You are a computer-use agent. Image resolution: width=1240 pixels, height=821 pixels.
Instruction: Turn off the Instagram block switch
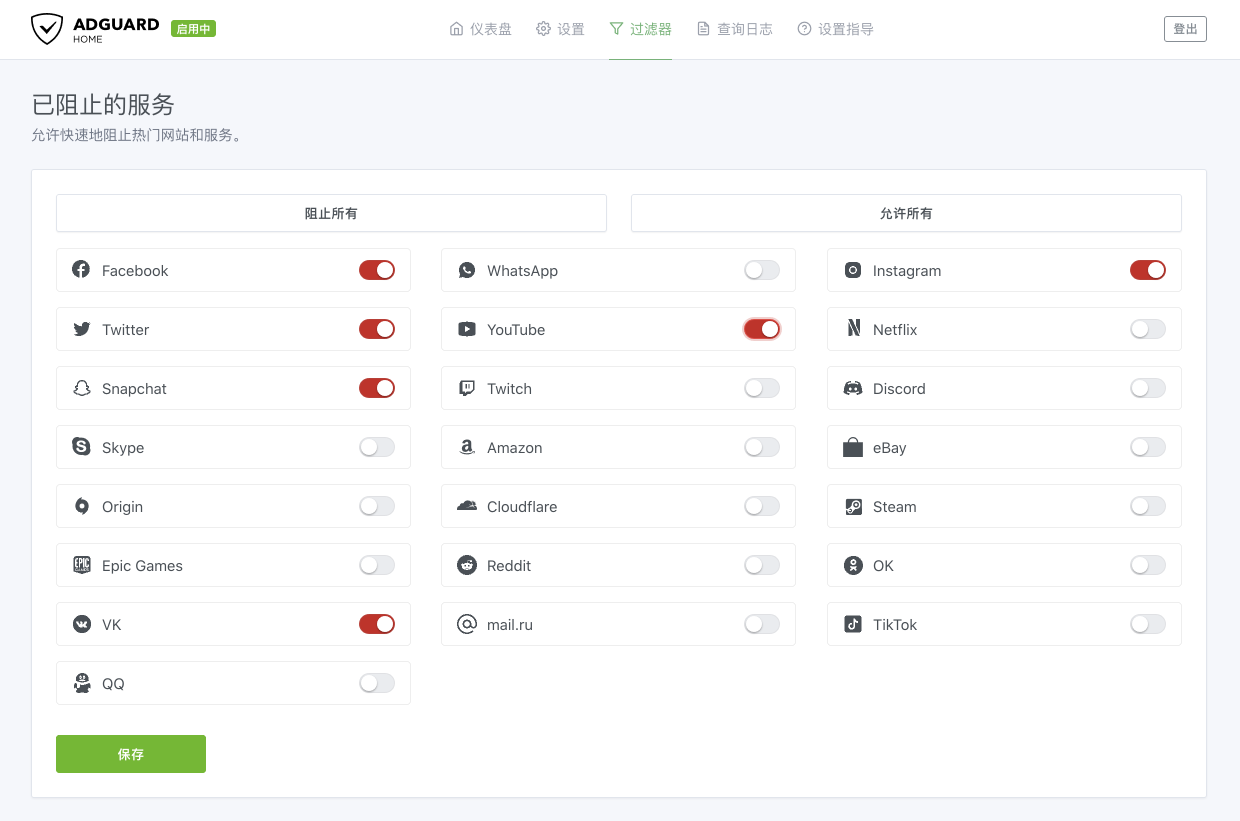(1148, 270)
